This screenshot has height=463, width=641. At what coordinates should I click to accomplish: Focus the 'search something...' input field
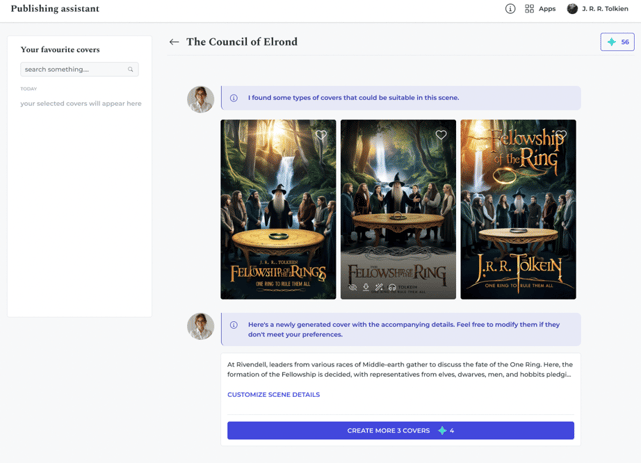[79, 69]
